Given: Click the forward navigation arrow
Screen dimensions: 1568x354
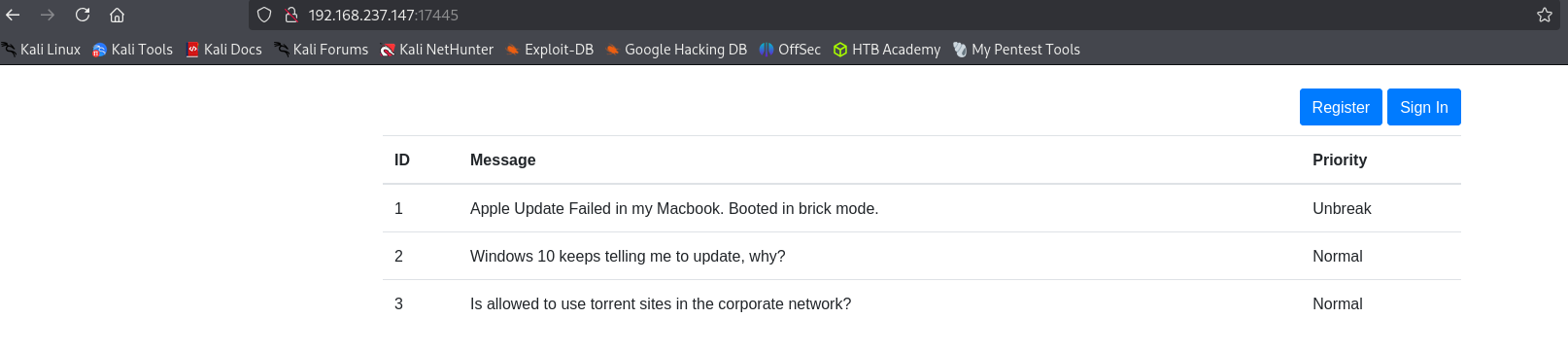Looking at the screenshot, I should coord(48,15).
